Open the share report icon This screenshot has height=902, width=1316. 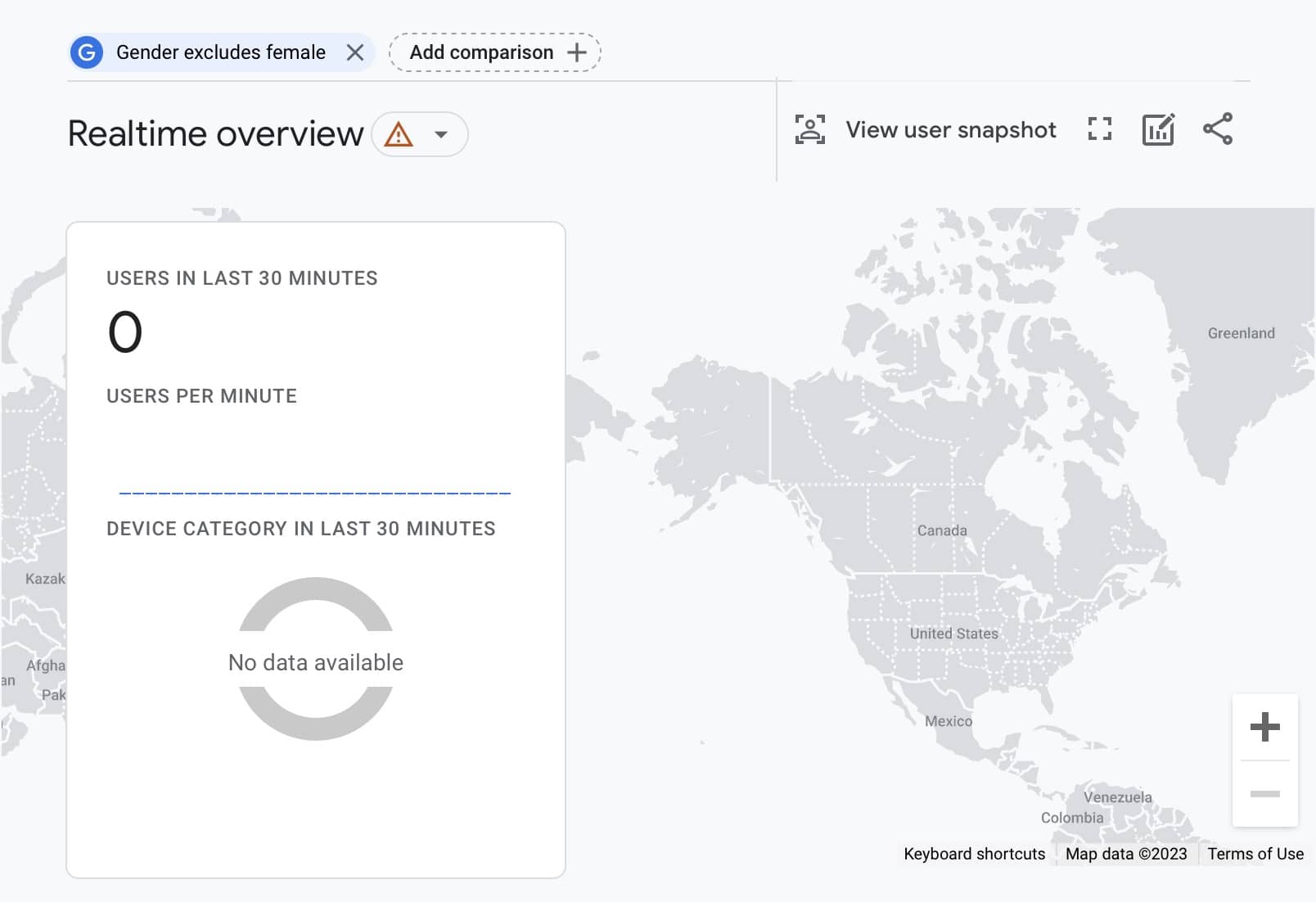pyautogui.click(x=1217, y=129)
